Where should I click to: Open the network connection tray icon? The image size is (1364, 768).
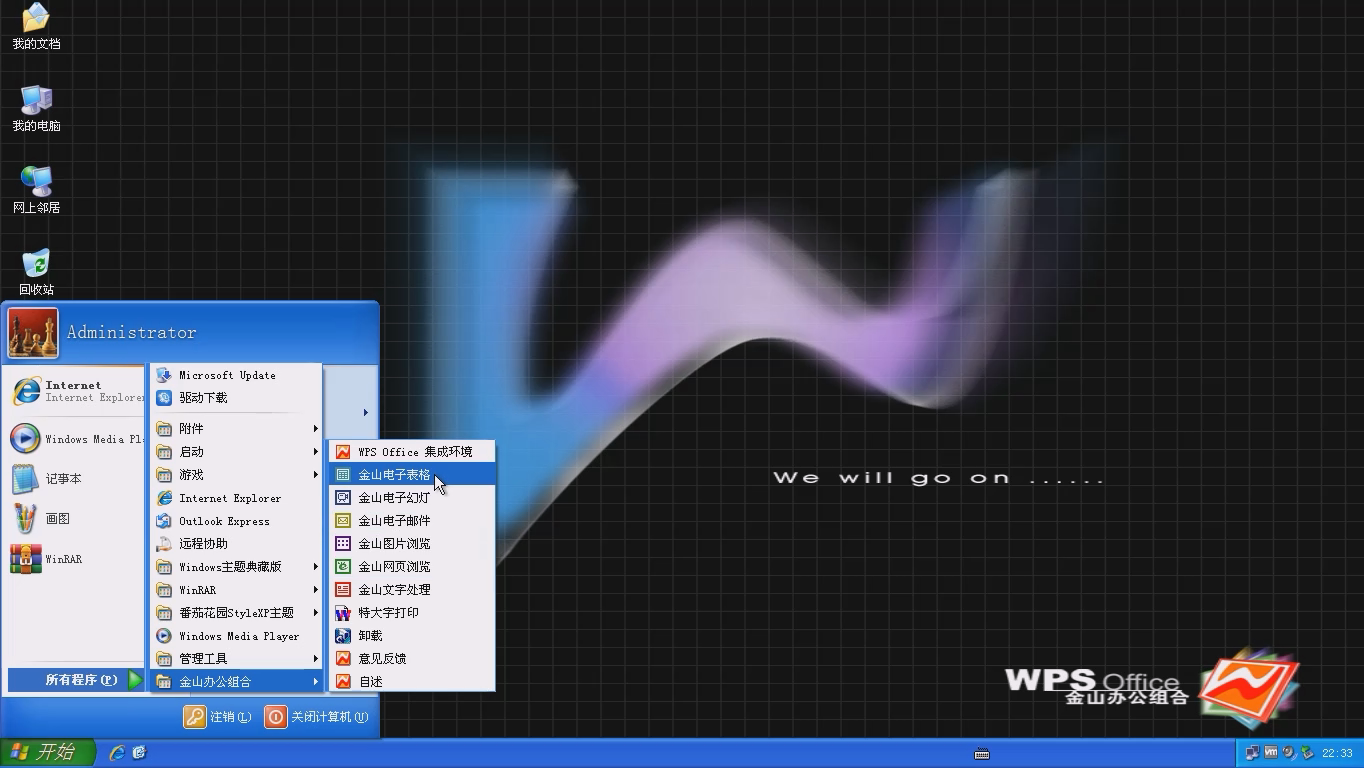click(x=1252, y=753)
